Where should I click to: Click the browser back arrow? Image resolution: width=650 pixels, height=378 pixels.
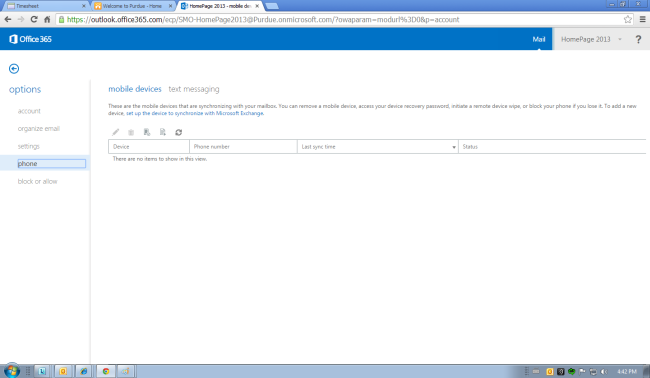7,19
